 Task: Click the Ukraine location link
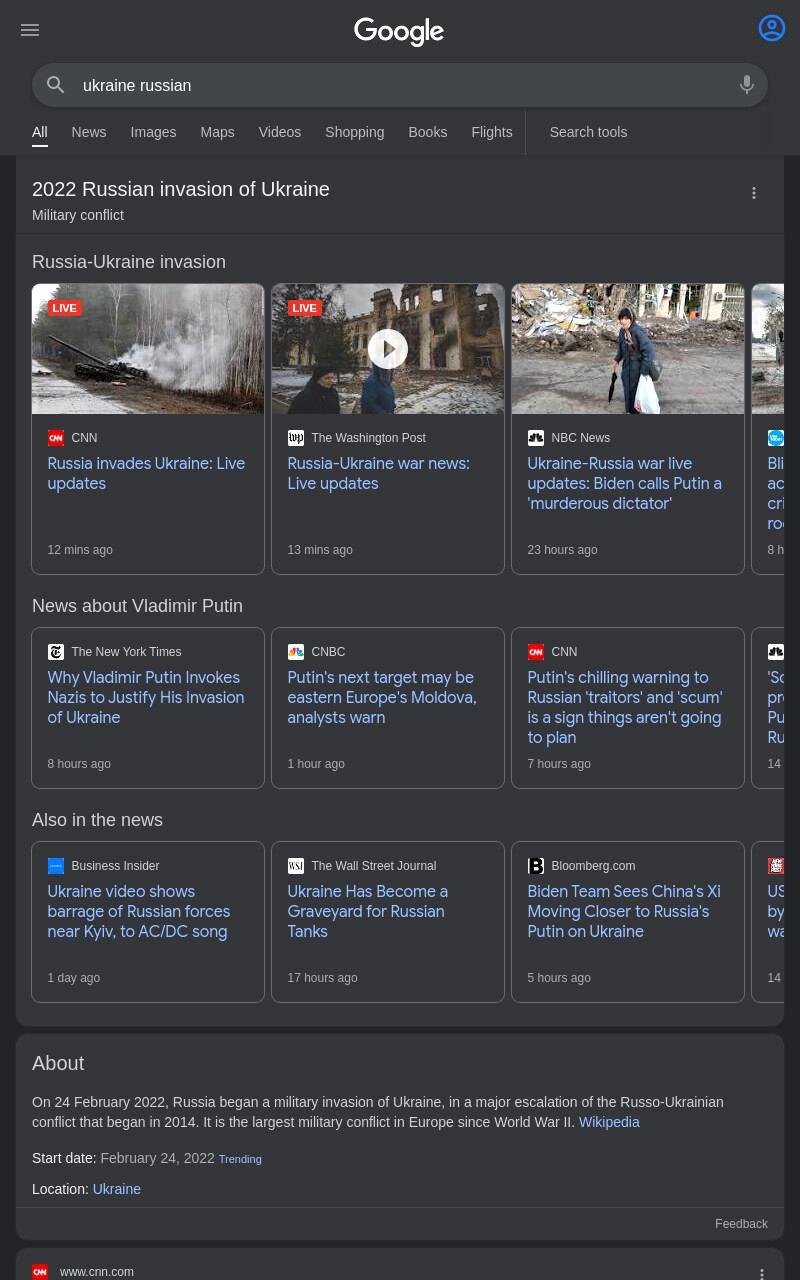click(117, 1189)
